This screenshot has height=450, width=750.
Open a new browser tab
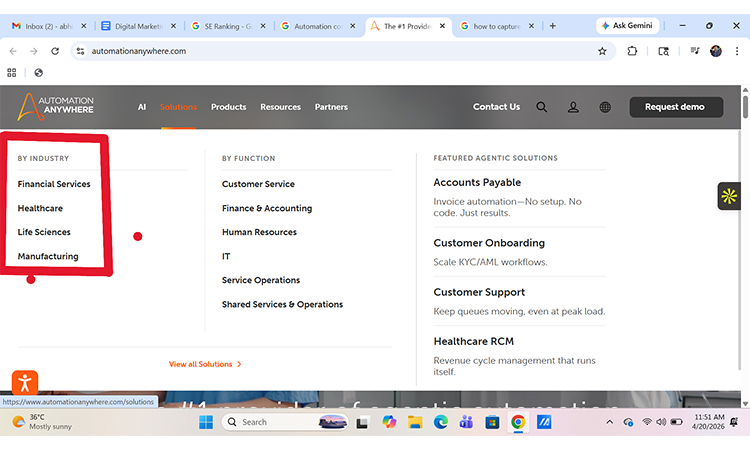coord(552,26)
